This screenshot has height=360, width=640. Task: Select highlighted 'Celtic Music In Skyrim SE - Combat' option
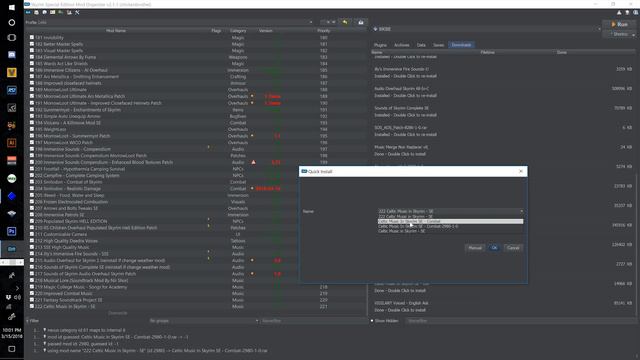tap(450, 221)
